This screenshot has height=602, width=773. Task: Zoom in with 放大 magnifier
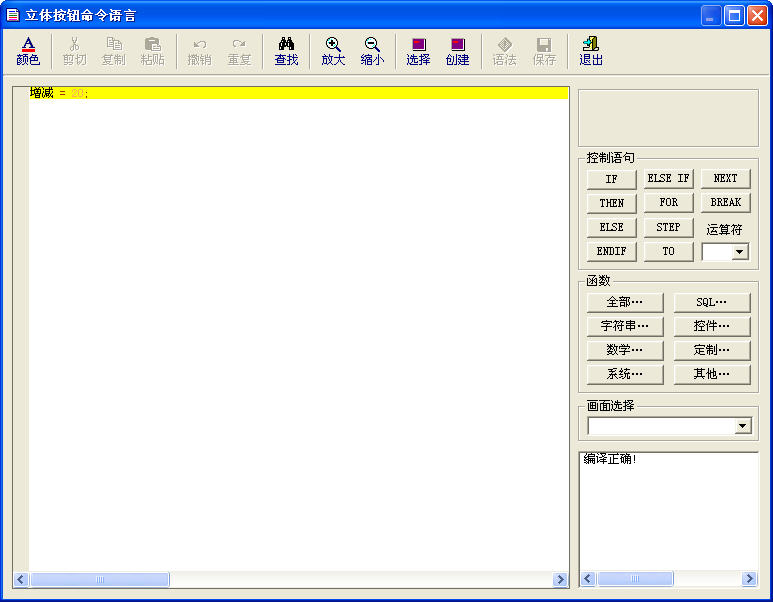(333, 51)
